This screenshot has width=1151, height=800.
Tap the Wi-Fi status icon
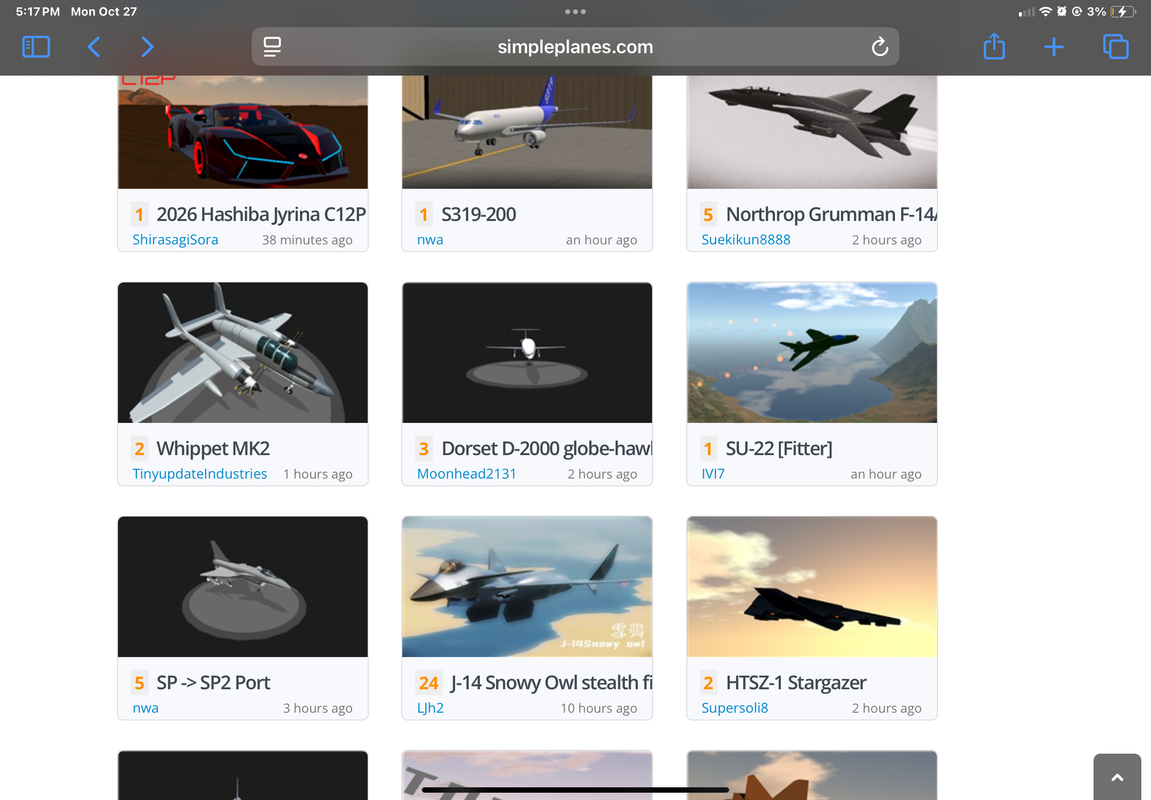pos(1045,12)
